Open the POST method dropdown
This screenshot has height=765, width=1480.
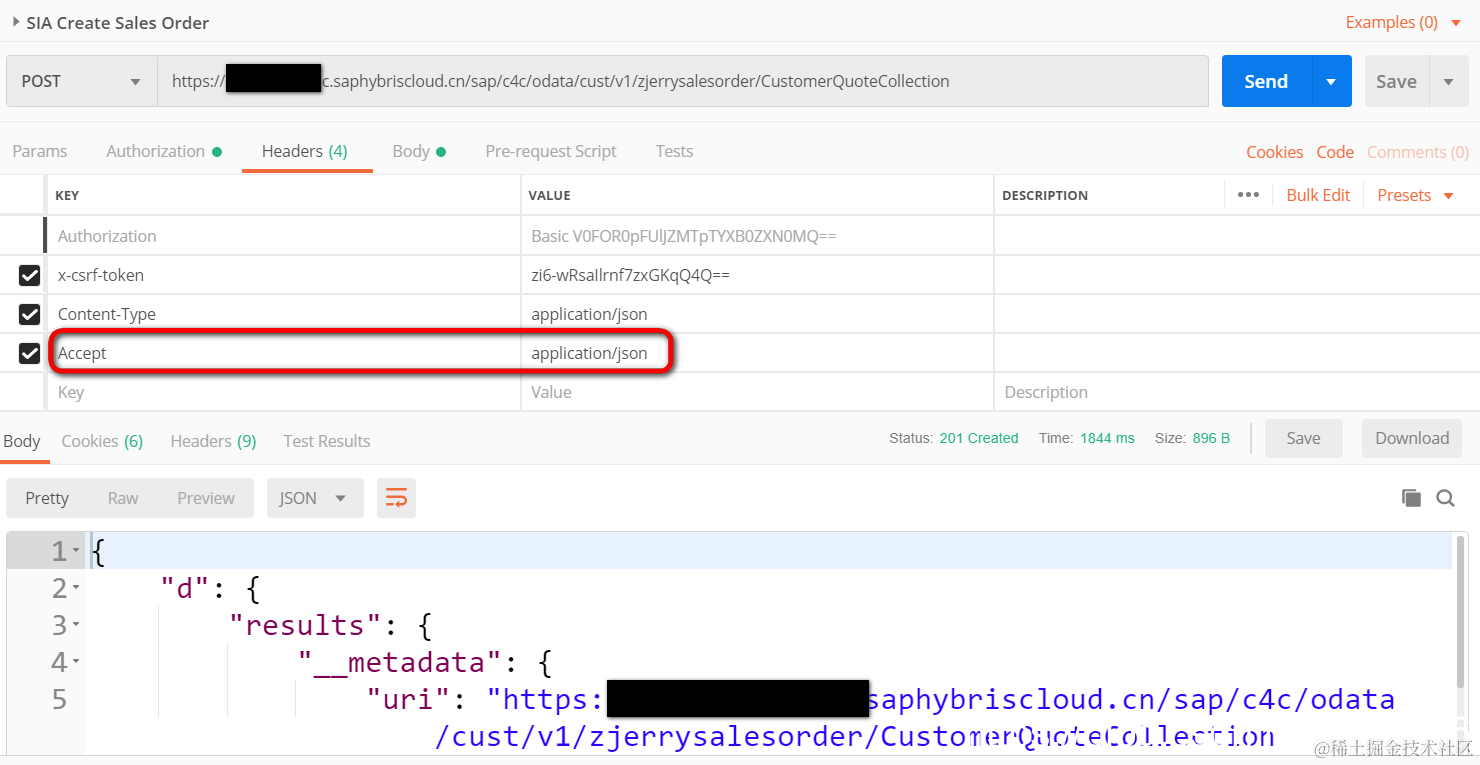pyautogui.click(x=81, y=81)
